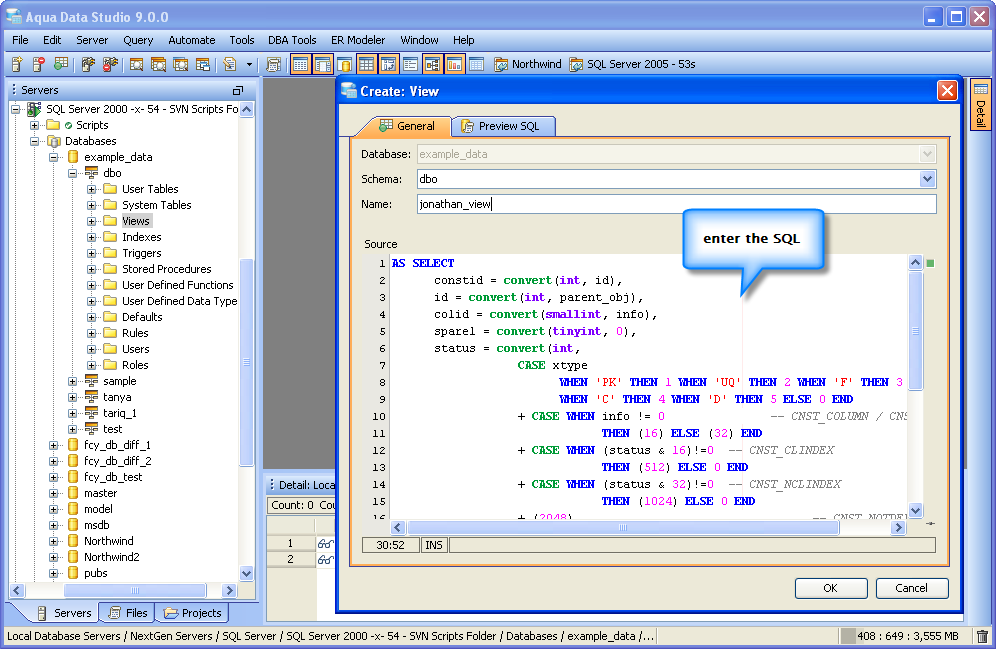The height and width of the screenshot is (649, 996).
Task: Collapse the dbo schema tree node
Action: (x=73, y=173)
